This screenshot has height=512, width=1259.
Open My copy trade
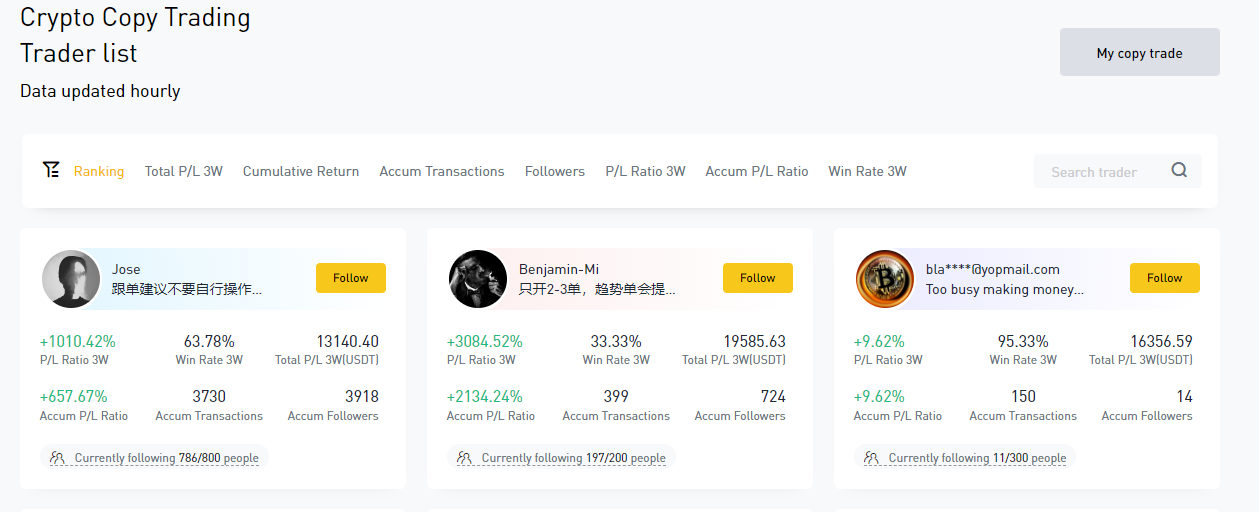(1140, 52)
